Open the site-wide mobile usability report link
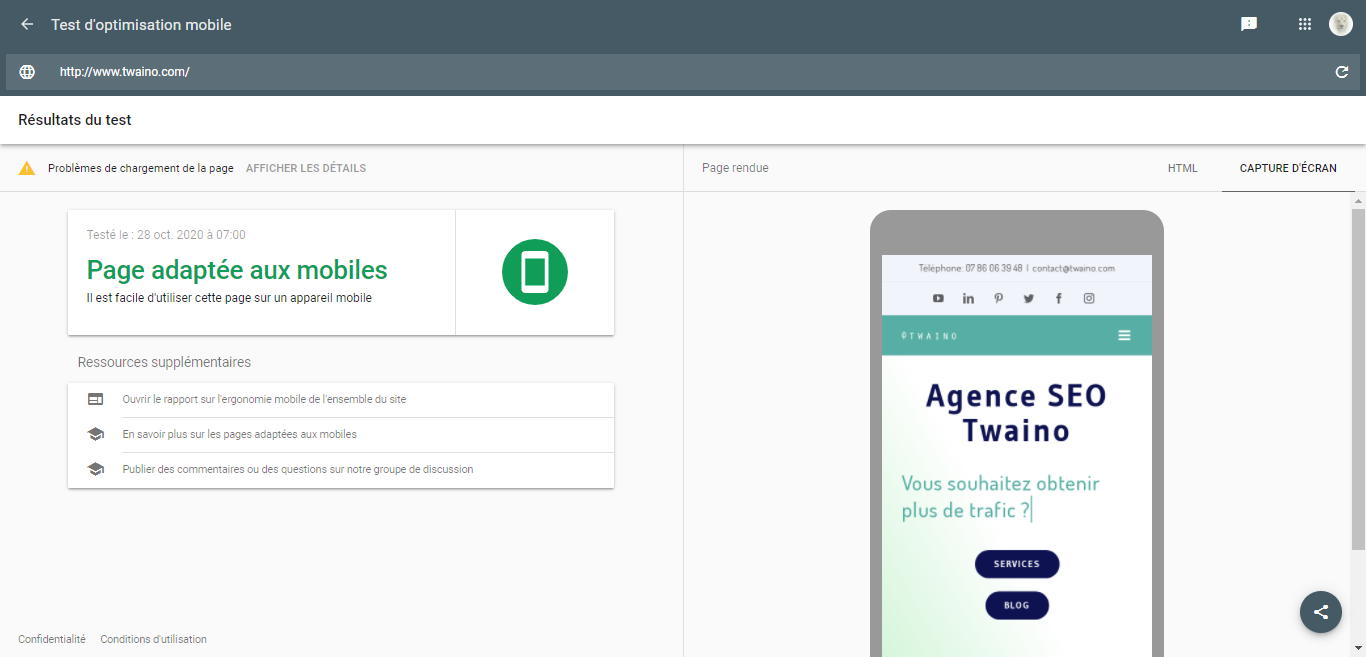This screenshot has height=657, width=1366. point(264,399)
